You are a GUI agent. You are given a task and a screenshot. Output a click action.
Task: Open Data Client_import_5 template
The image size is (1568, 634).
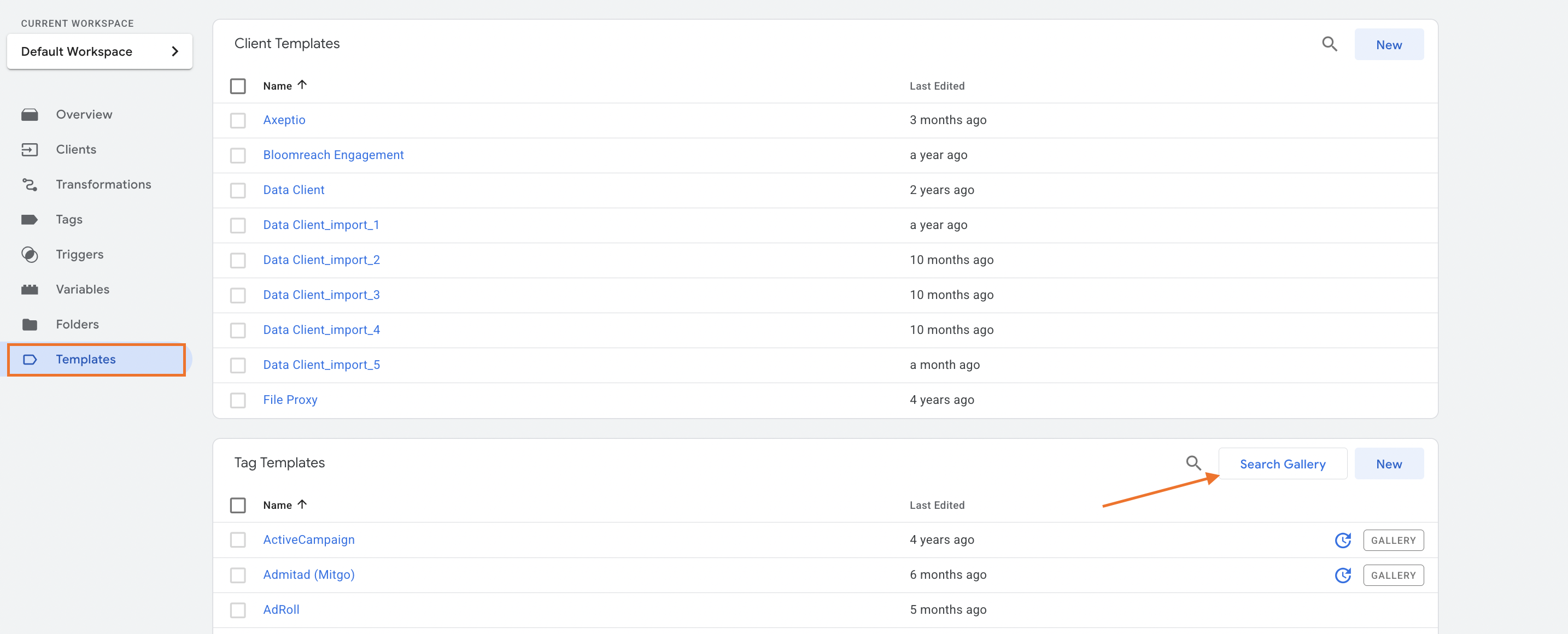point(321,365)
